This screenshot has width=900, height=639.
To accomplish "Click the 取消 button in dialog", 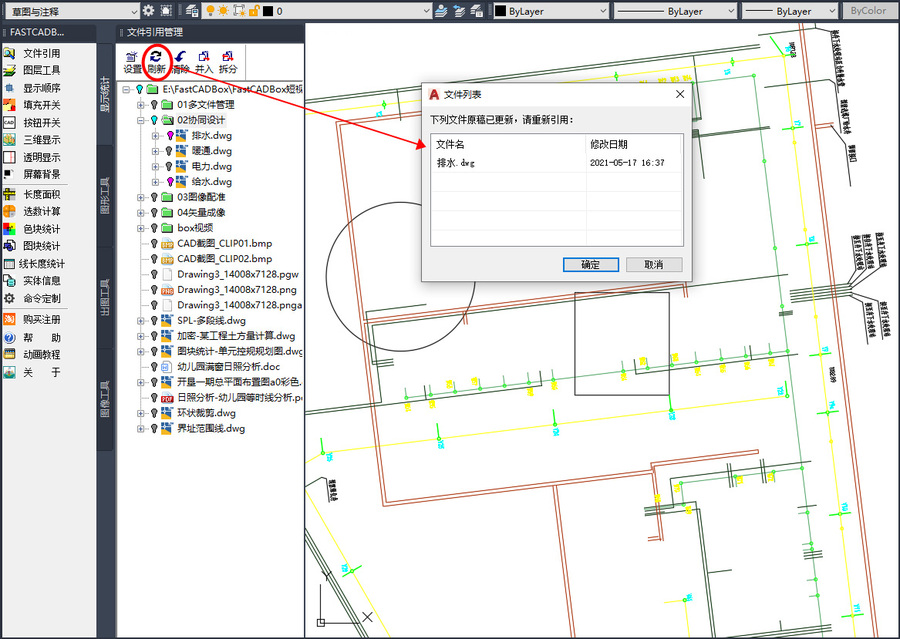I will tap(654, 265).
